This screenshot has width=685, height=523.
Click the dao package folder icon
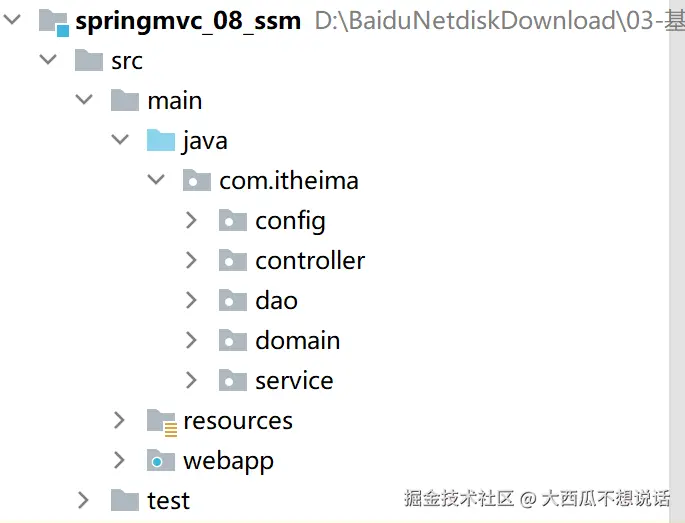coord(232,300)
